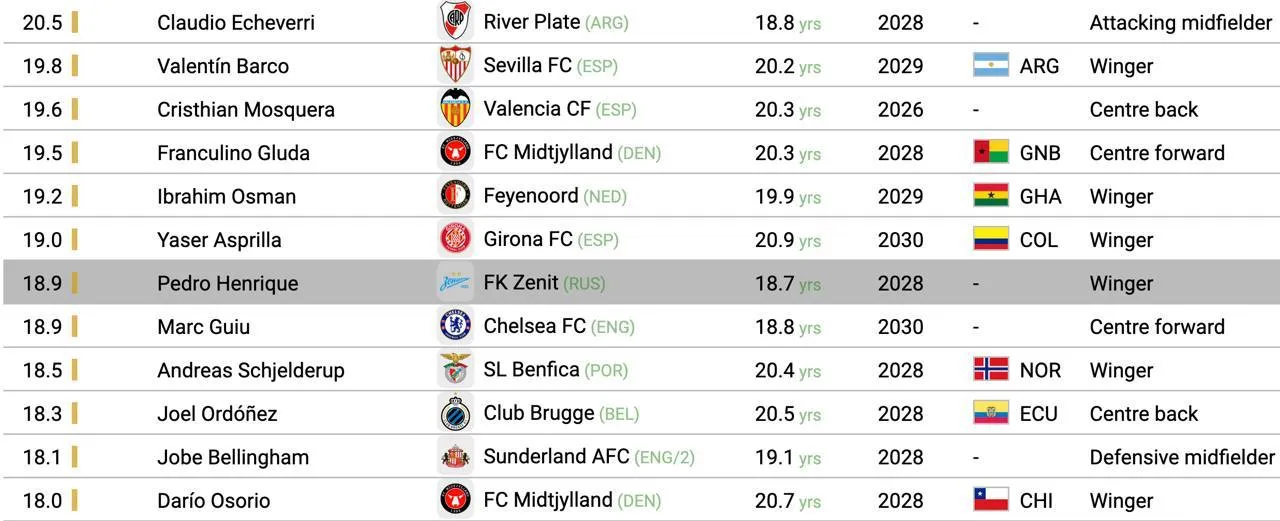Screen dimensions: 1280x521
Task: Select the highlighted Pedro Henrique row
Action: (x=640, y=283)
